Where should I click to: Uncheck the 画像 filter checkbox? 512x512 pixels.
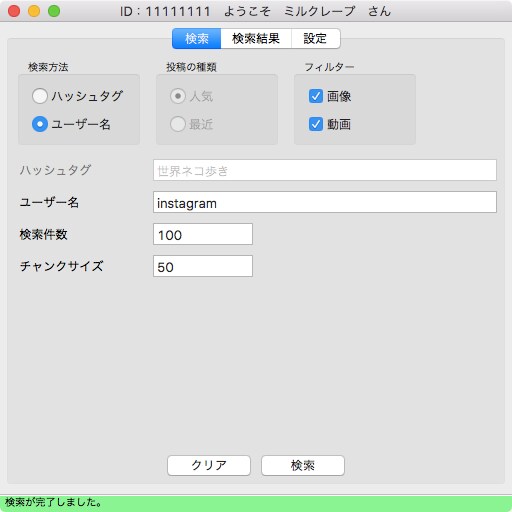316,96
